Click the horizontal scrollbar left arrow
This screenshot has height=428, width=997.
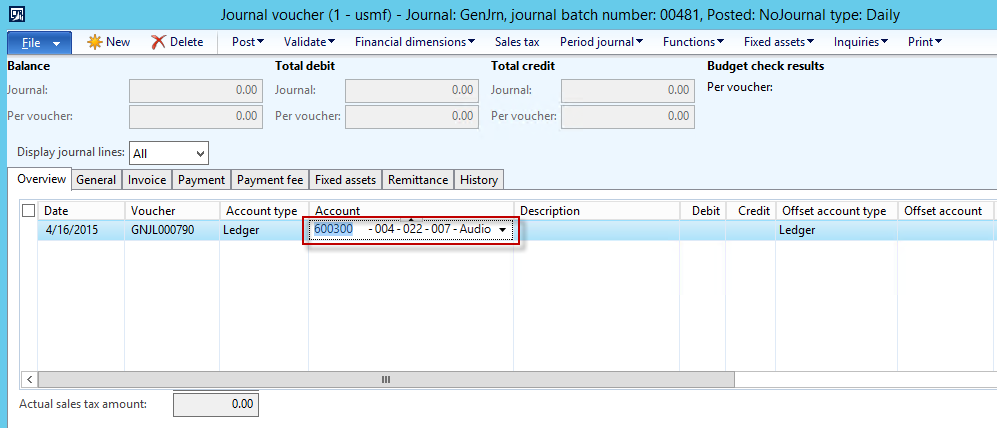pos(29,380)
